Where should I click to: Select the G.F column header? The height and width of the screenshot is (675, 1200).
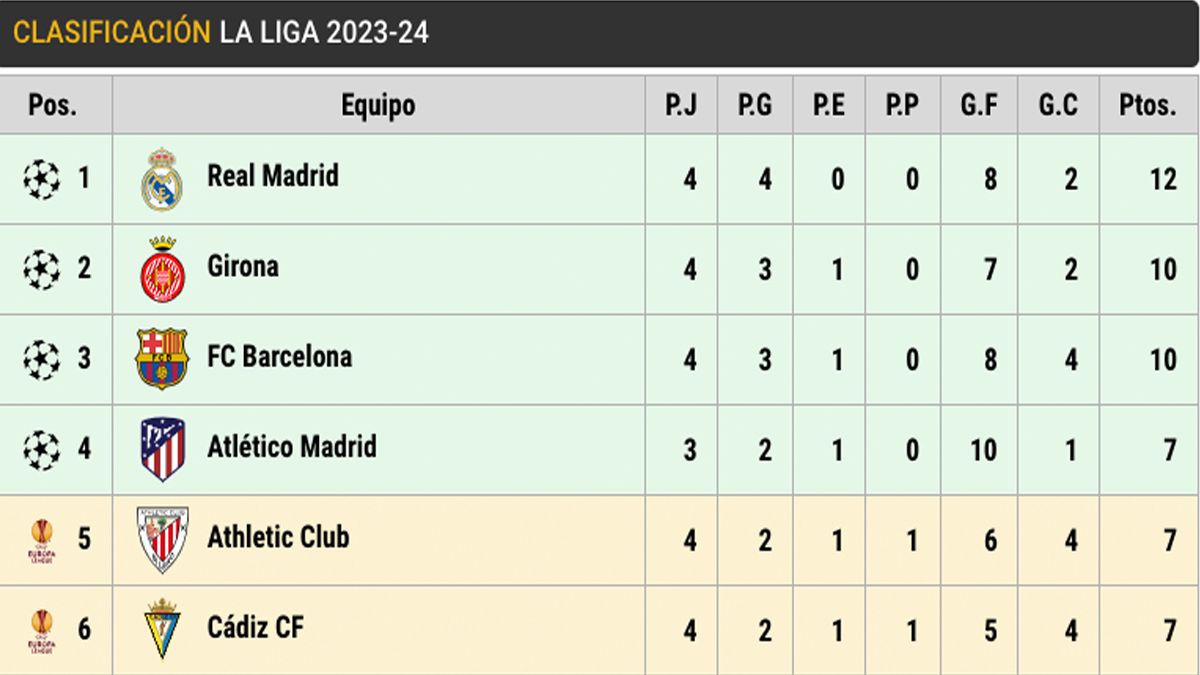click(x=979, y=105)
